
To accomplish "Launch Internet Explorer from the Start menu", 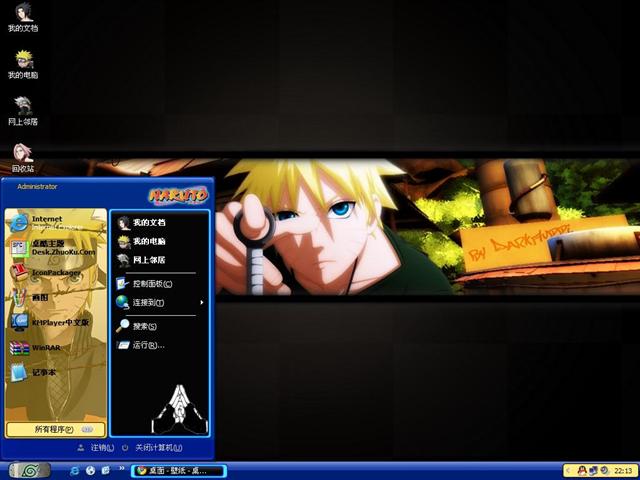I will (x=56, y=222).
